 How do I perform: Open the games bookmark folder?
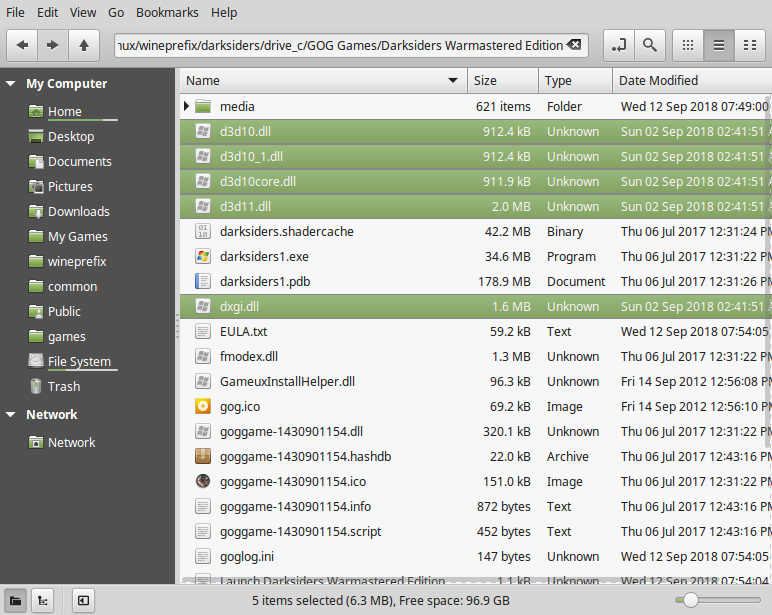(x=66, y=337)
